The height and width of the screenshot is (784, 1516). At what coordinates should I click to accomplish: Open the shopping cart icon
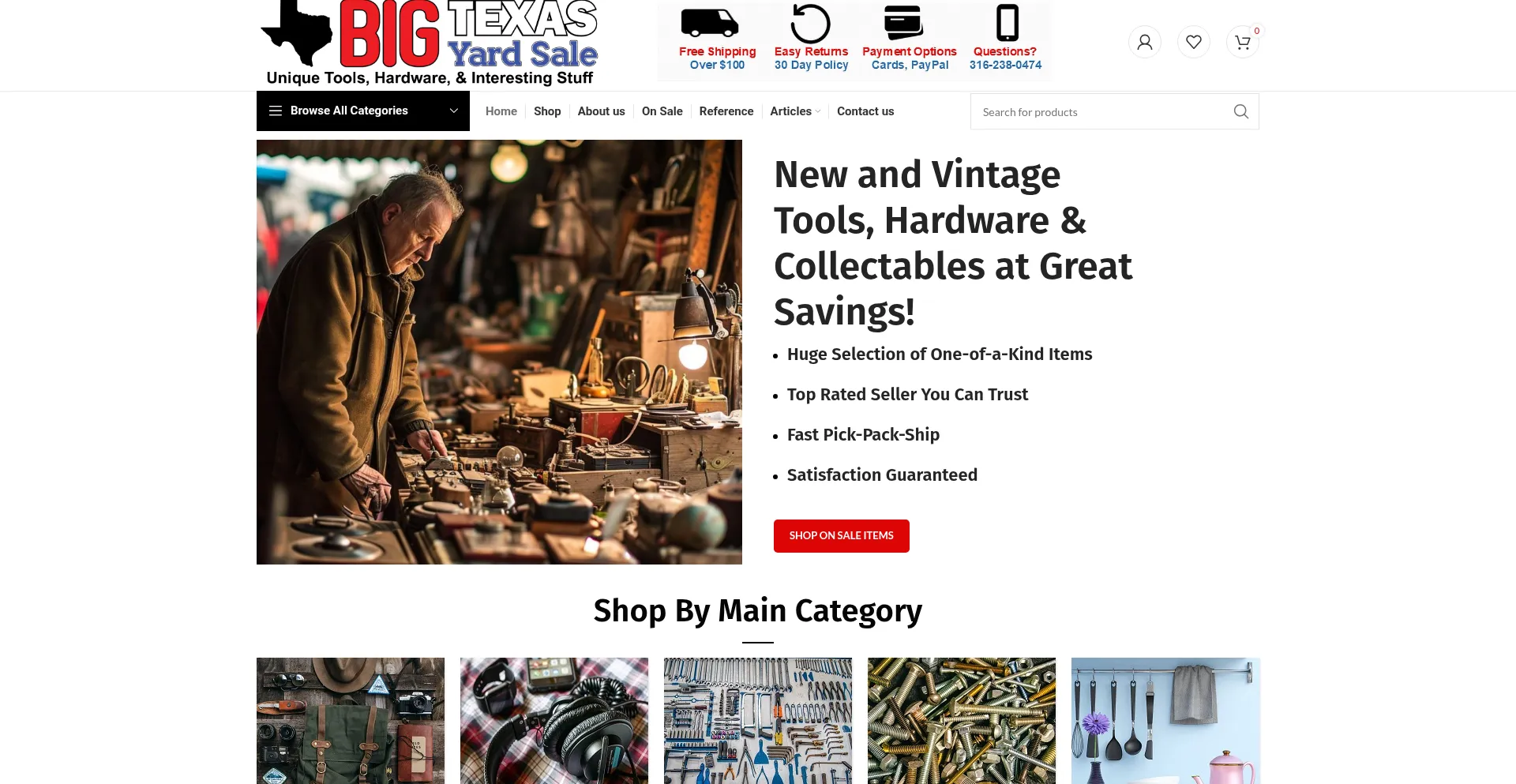[x=1242, y=42]
